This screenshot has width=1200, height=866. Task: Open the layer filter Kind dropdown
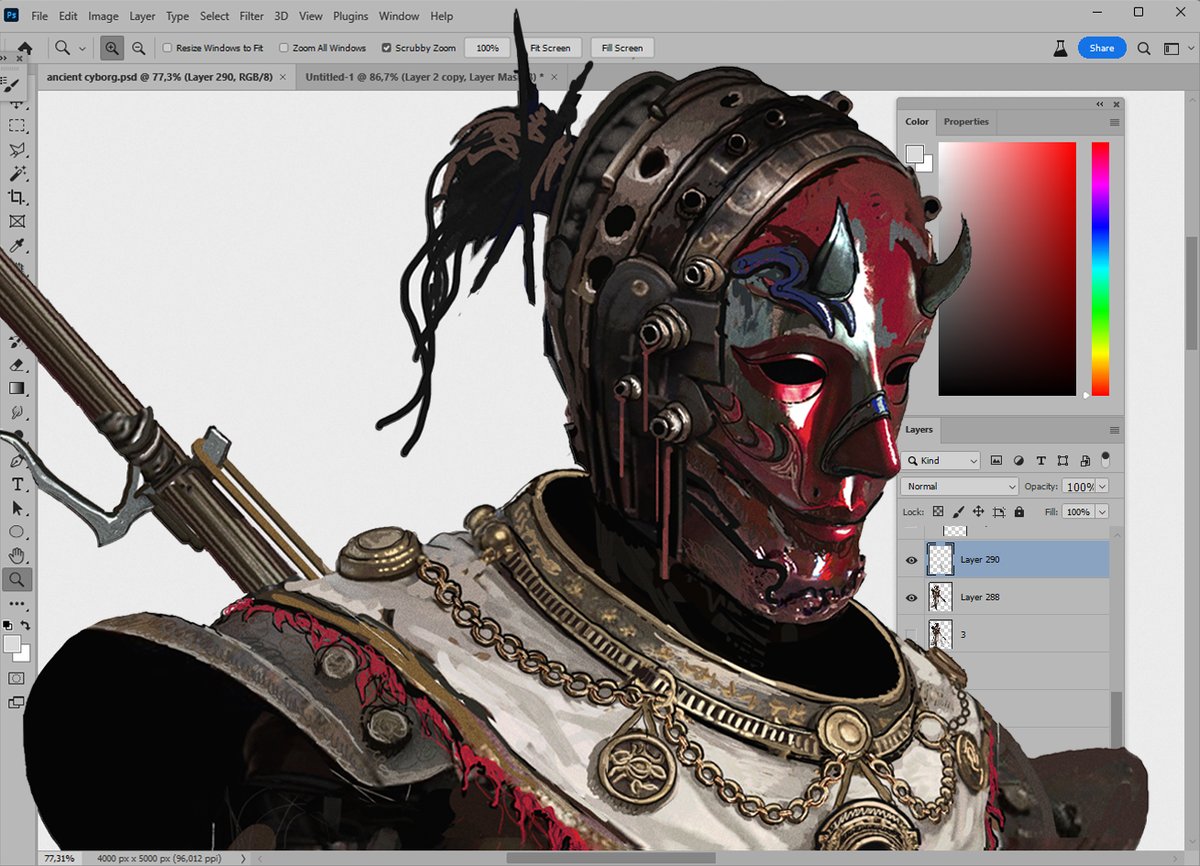click(x=942, y=461)
